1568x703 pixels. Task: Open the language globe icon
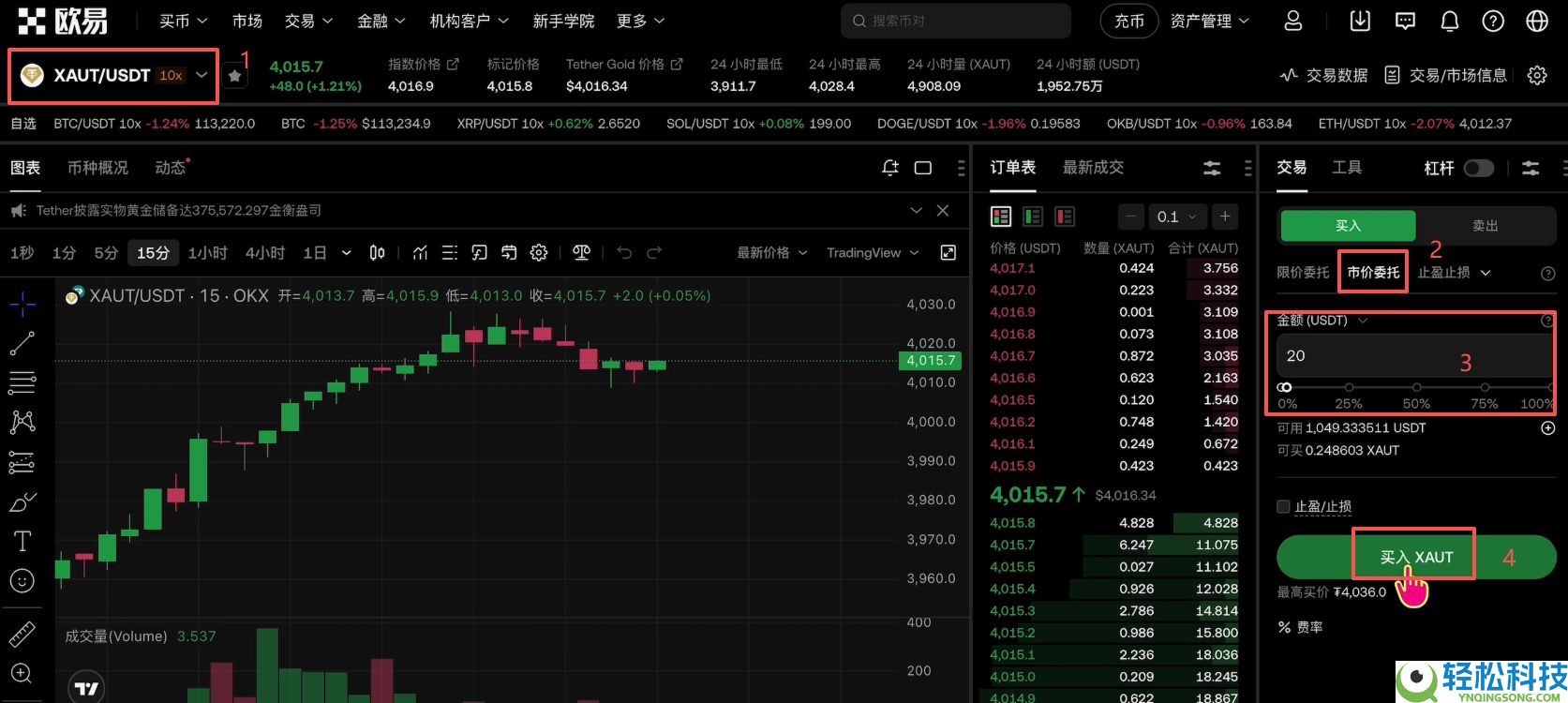pyautogui.click(x=1537, y=21)
